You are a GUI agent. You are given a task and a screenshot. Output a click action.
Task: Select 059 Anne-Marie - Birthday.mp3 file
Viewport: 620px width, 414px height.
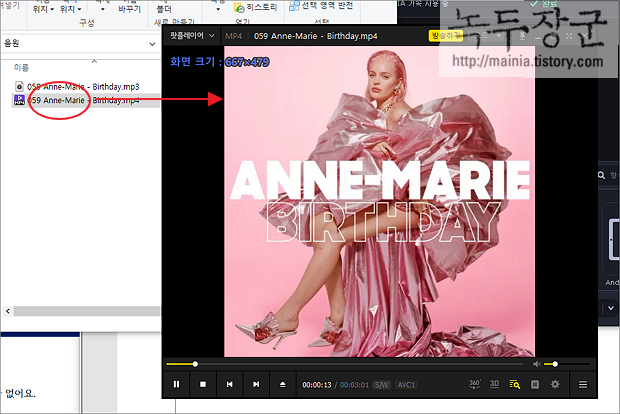[x=83, y=87]
